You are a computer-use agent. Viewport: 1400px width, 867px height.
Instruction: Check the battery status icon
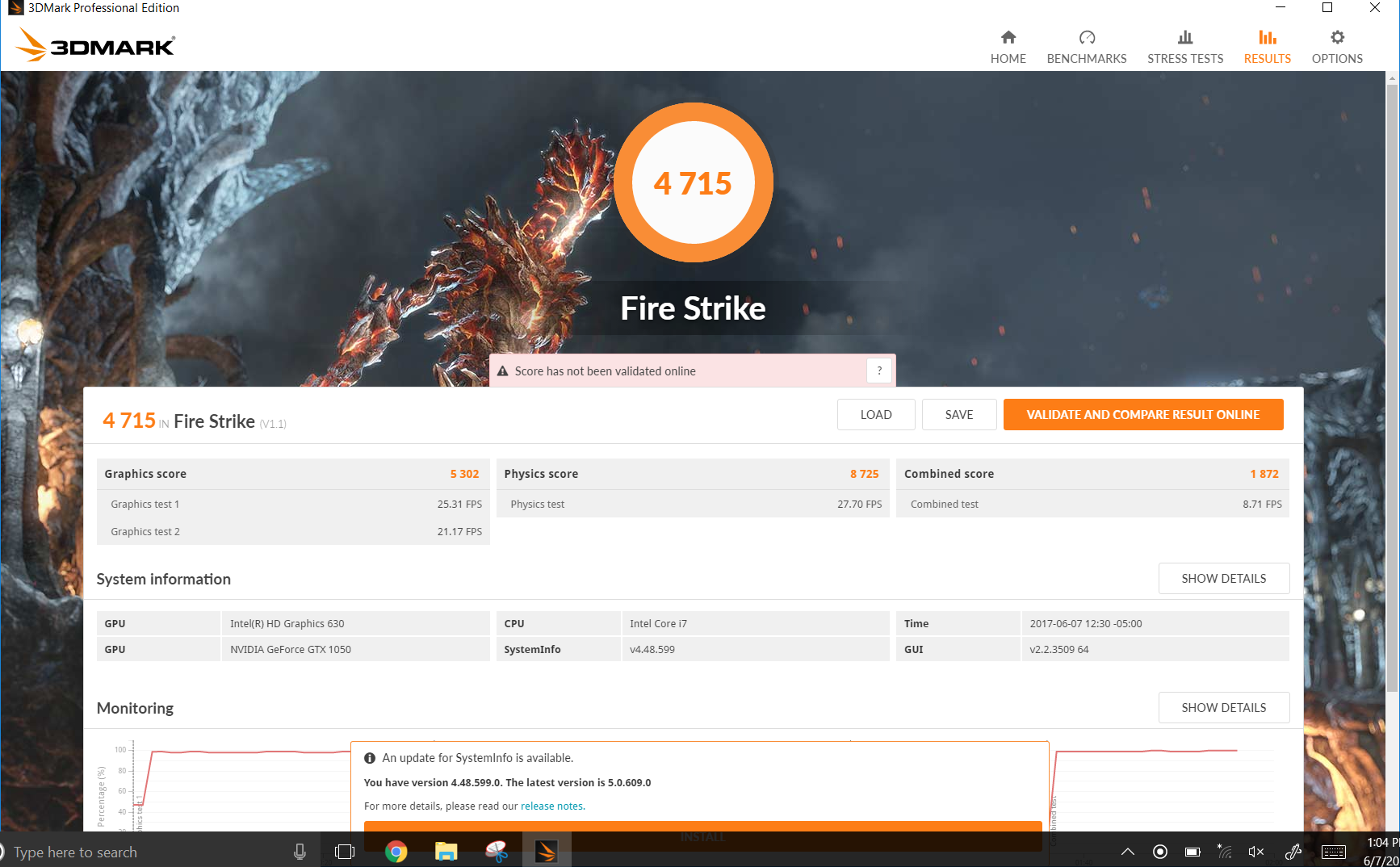[x=1193, y=852]
